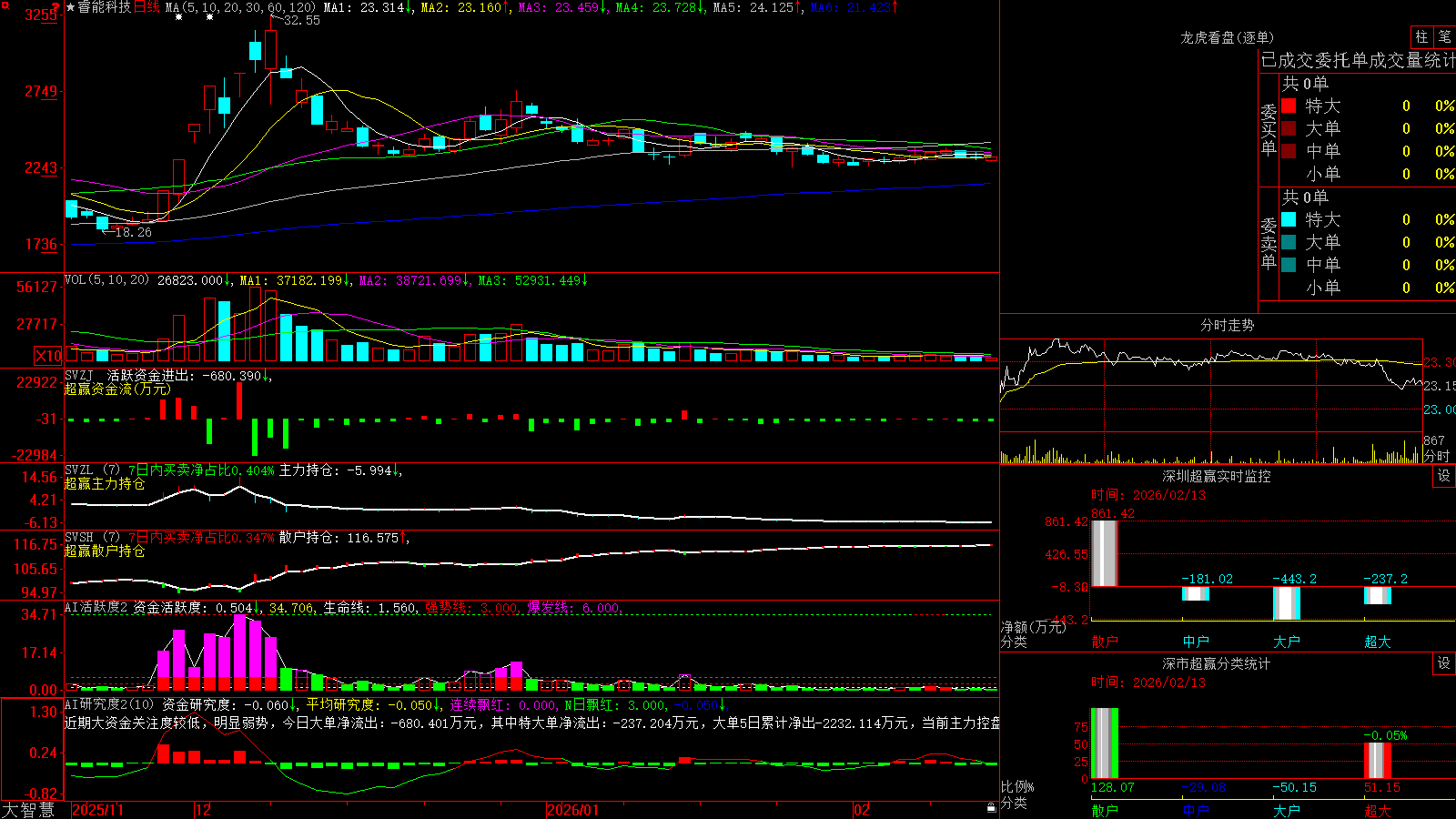Click the teal 大单 sell-order swatch
This screenshot has width=1456, height=819.
click(x=1289, y=242)
